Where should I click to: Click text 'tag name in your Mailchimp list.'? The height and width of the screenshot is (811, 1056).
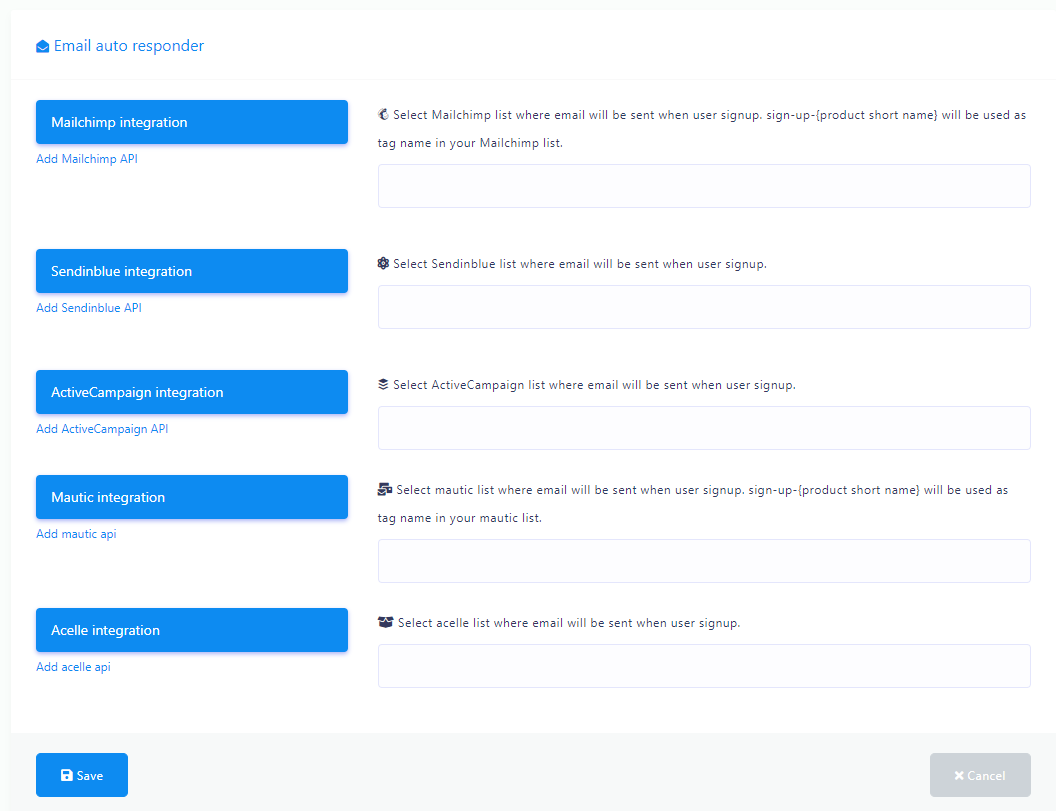470,143
